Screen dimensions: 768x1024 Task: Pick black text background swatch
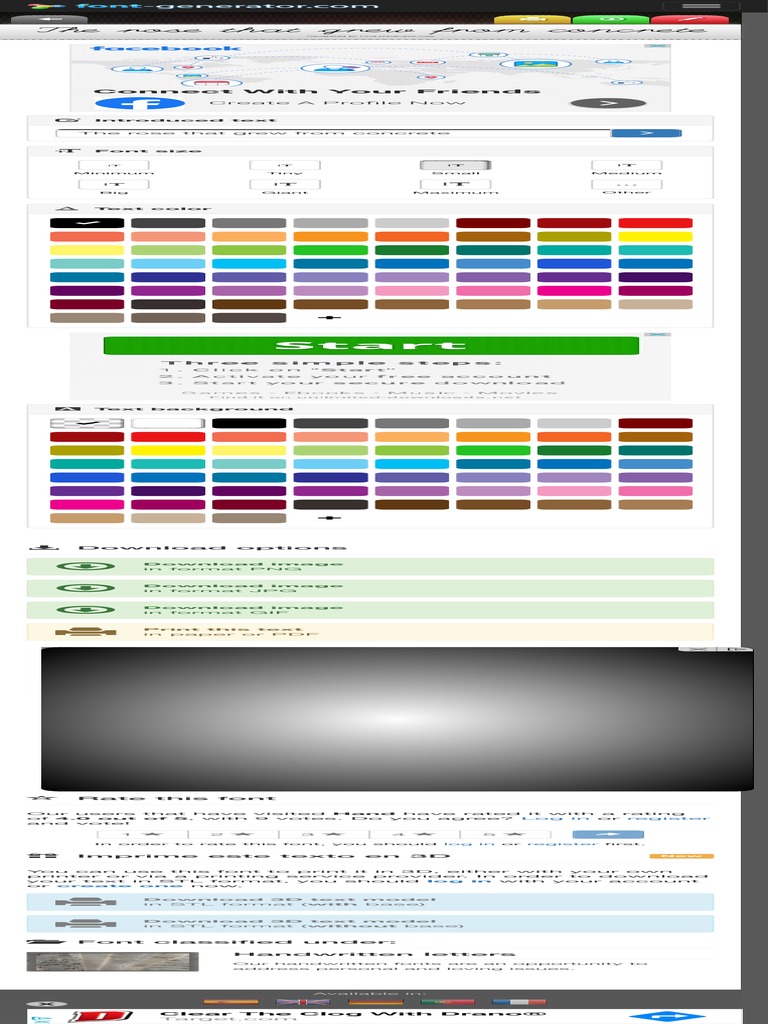pyautogui.click(x=249, y=423)
